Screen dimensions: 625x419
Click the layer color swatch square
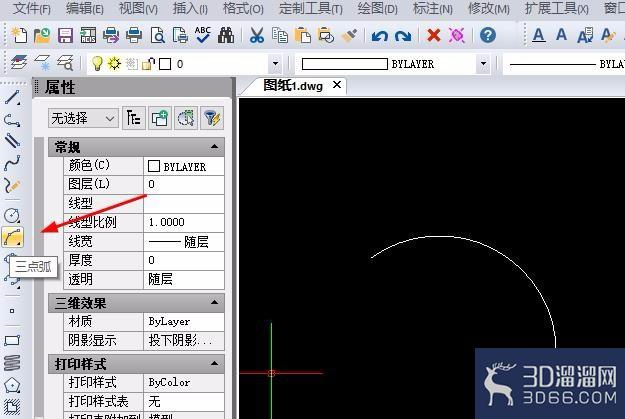[165, 64]
